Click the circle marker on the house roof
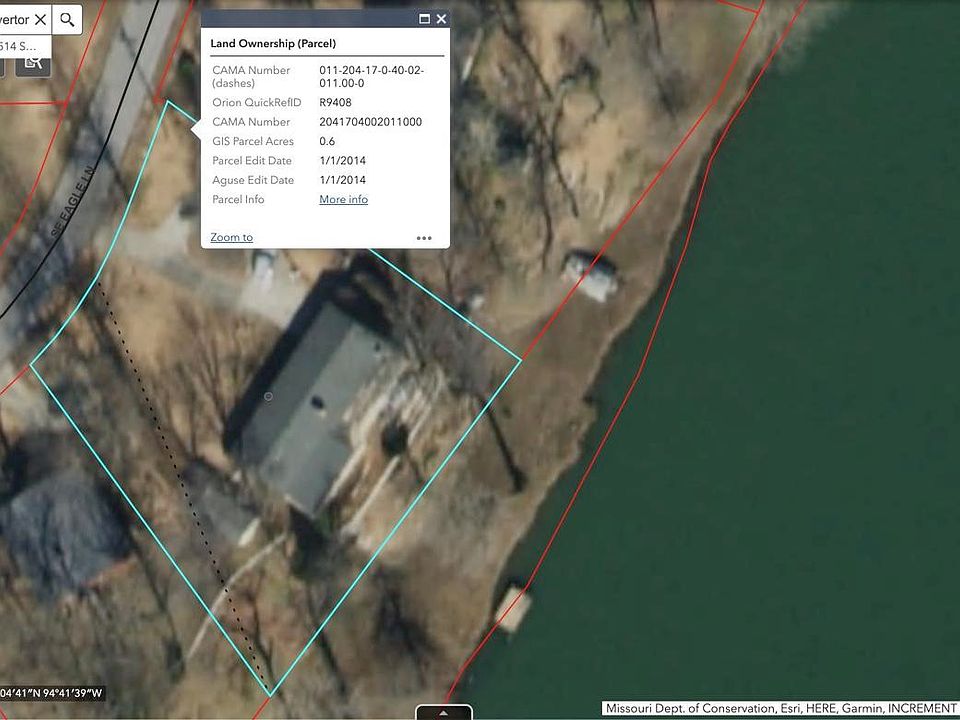 click(268, 397)
